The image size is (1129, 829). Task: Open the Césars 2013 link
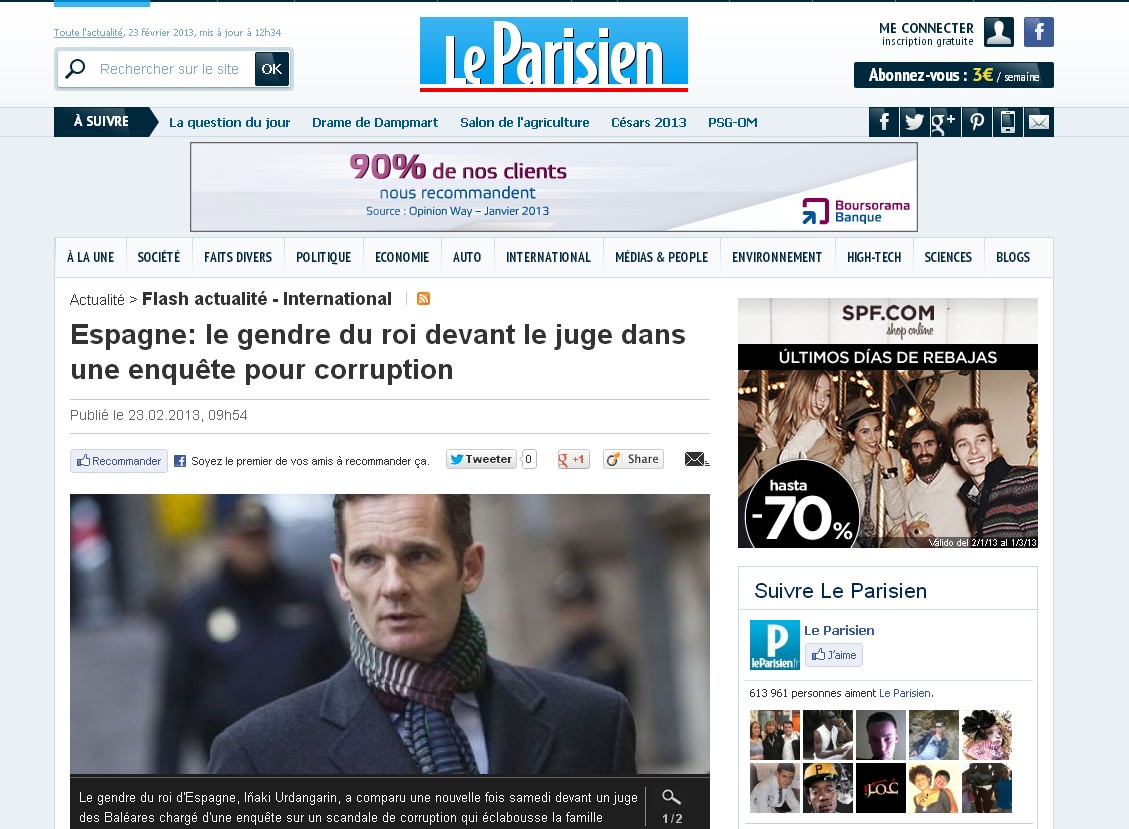pos(649,122)
